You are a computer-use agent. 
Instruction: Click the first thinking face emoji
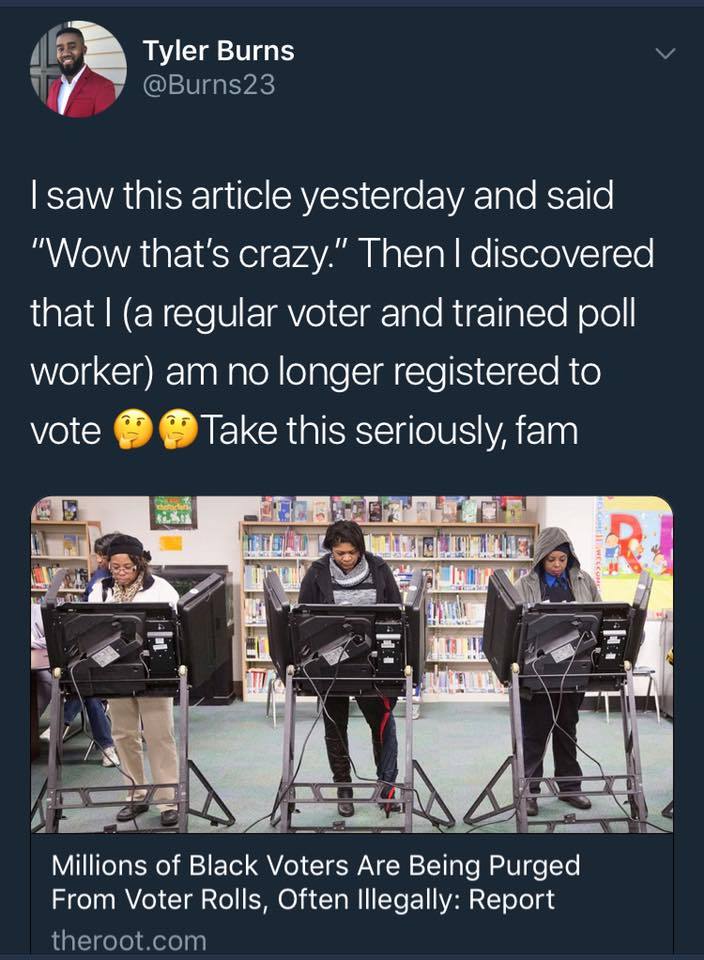133,430
